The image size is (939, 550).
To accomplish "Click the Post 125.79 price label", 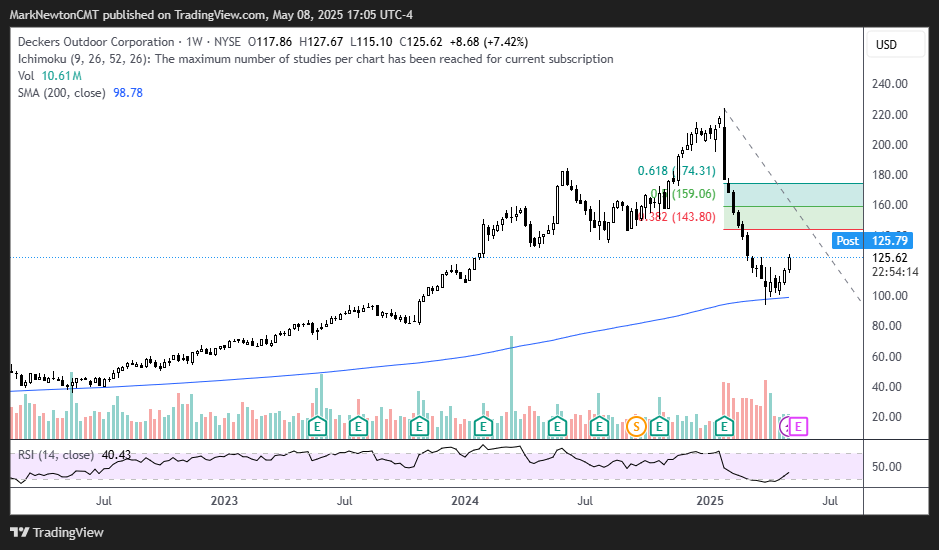I will pos(873,240).
